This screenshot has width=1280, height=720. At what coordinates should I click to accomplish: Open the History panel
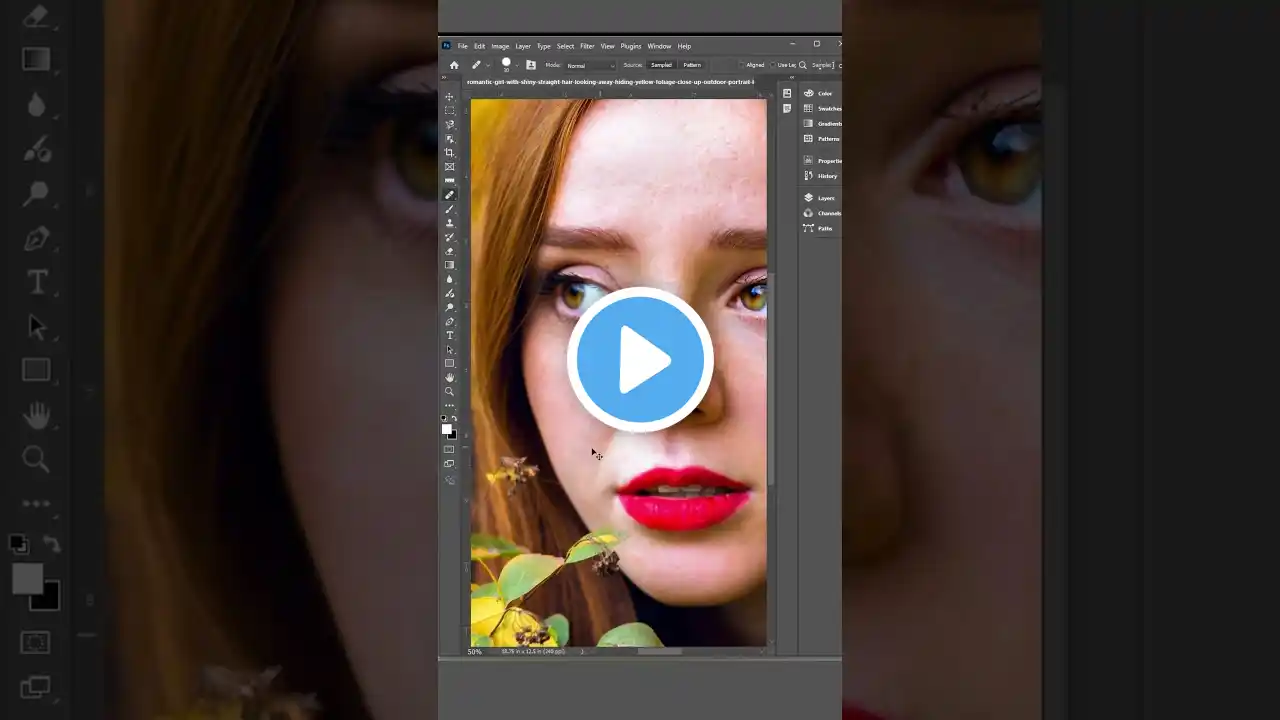pyautogui.click(x=826, y=176)
